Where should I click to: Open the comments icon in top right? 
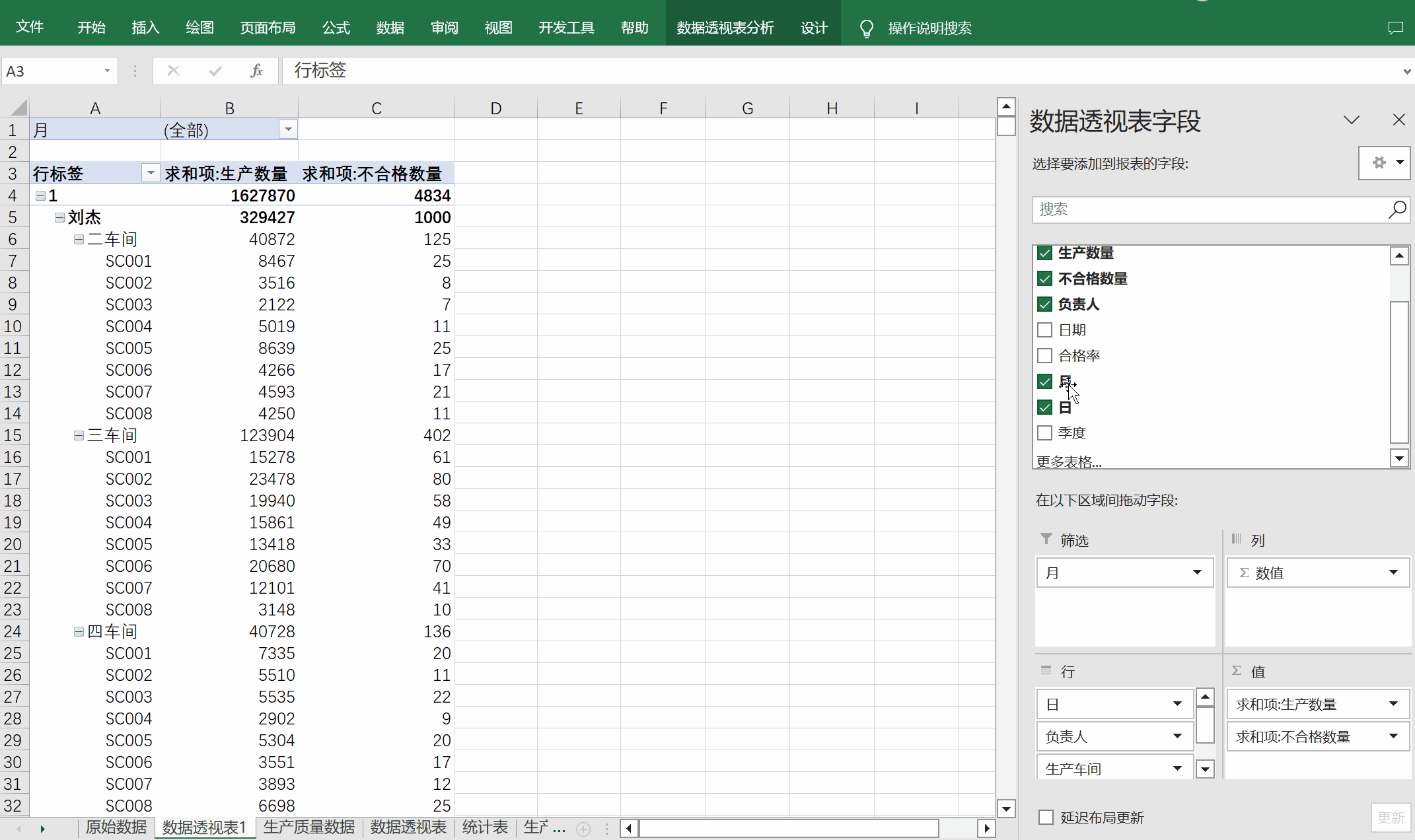point(1395,28)
